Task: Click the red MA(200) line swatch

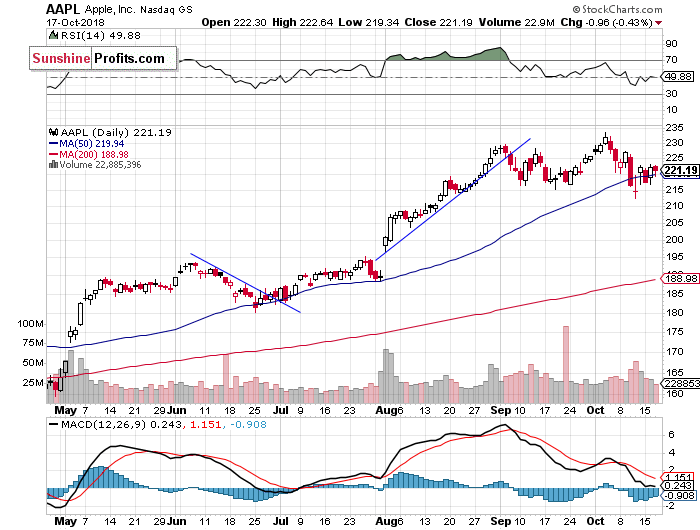Action: (53, 154)
